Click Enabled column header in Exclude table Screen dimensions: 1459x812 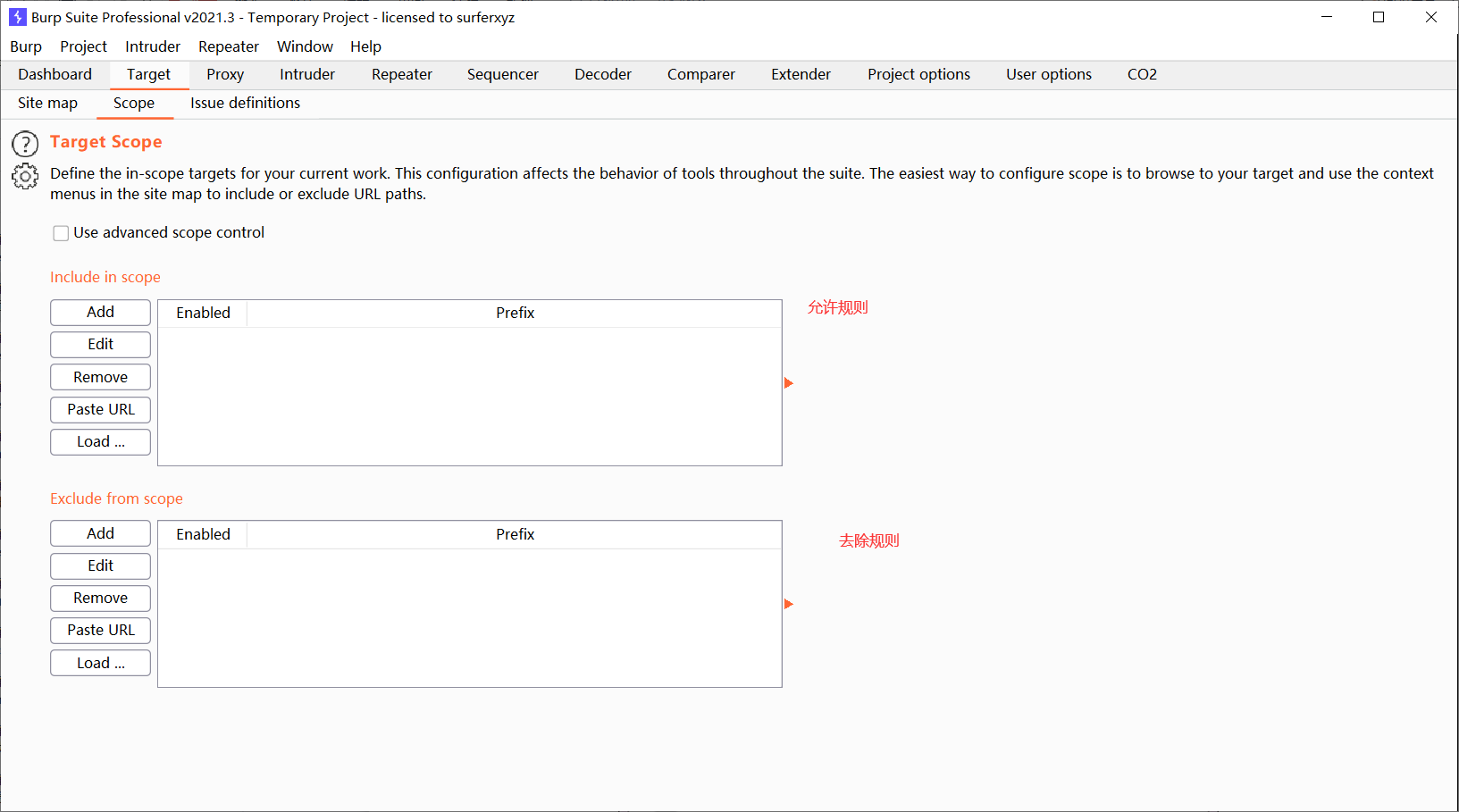click(203, 535)
